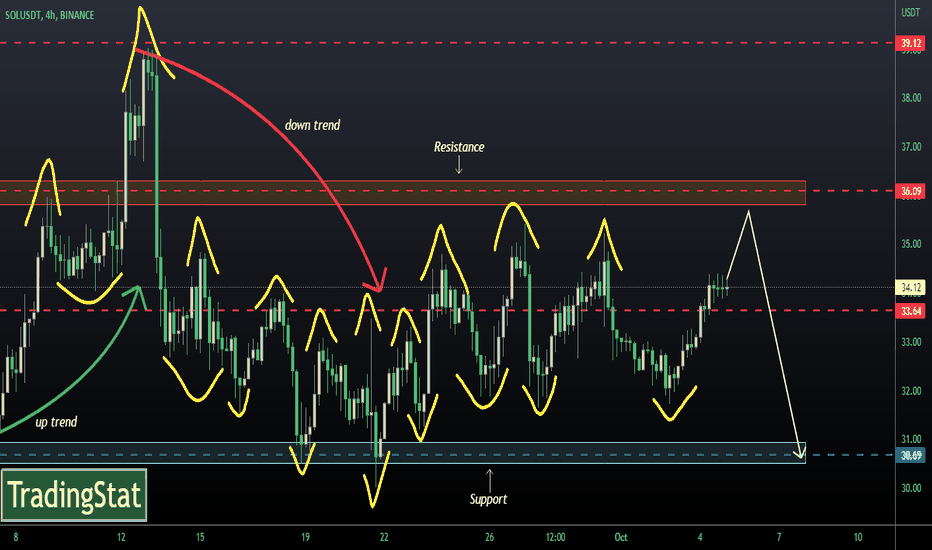Open the USDT currency label
The width and height of the screenshot is (932, 550).
(911, 12)
